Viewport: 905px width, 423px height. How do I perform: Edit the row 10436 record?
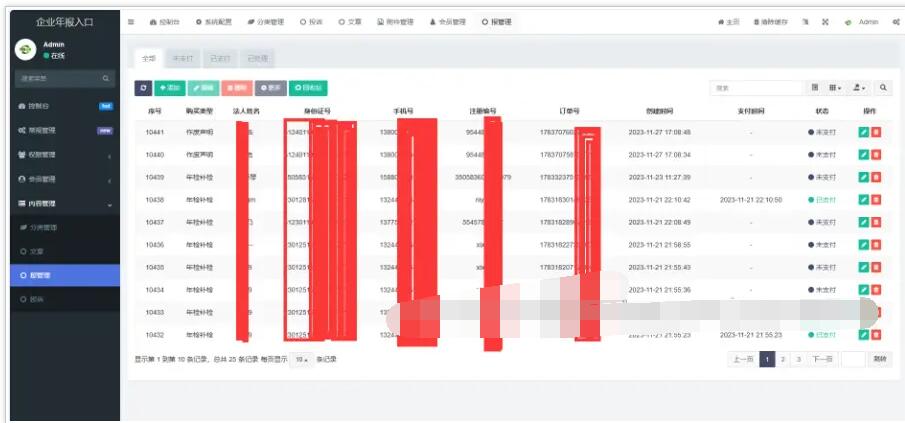coord(863,245)
